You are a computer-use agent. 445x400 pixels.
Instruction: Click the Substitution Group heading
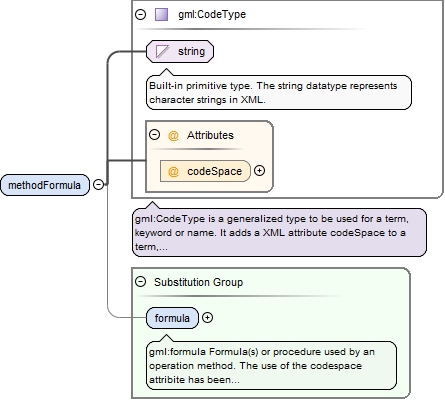coord(198,282)
